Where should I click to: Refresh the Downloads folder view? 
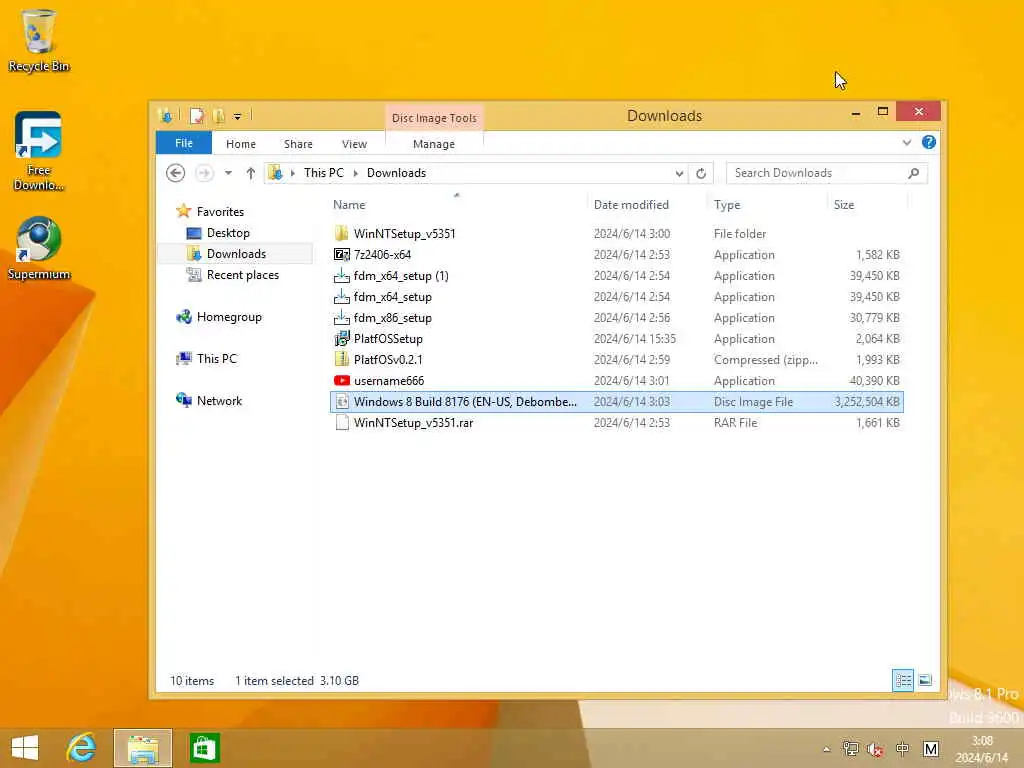pyautogui.click(x=701, y=173)
